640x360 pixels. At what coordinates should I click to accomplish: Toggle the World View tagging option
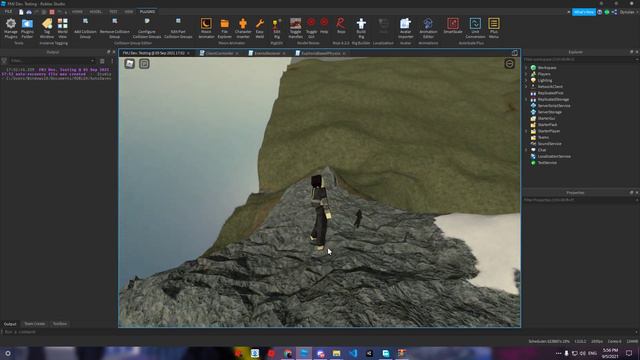[62, 28]
